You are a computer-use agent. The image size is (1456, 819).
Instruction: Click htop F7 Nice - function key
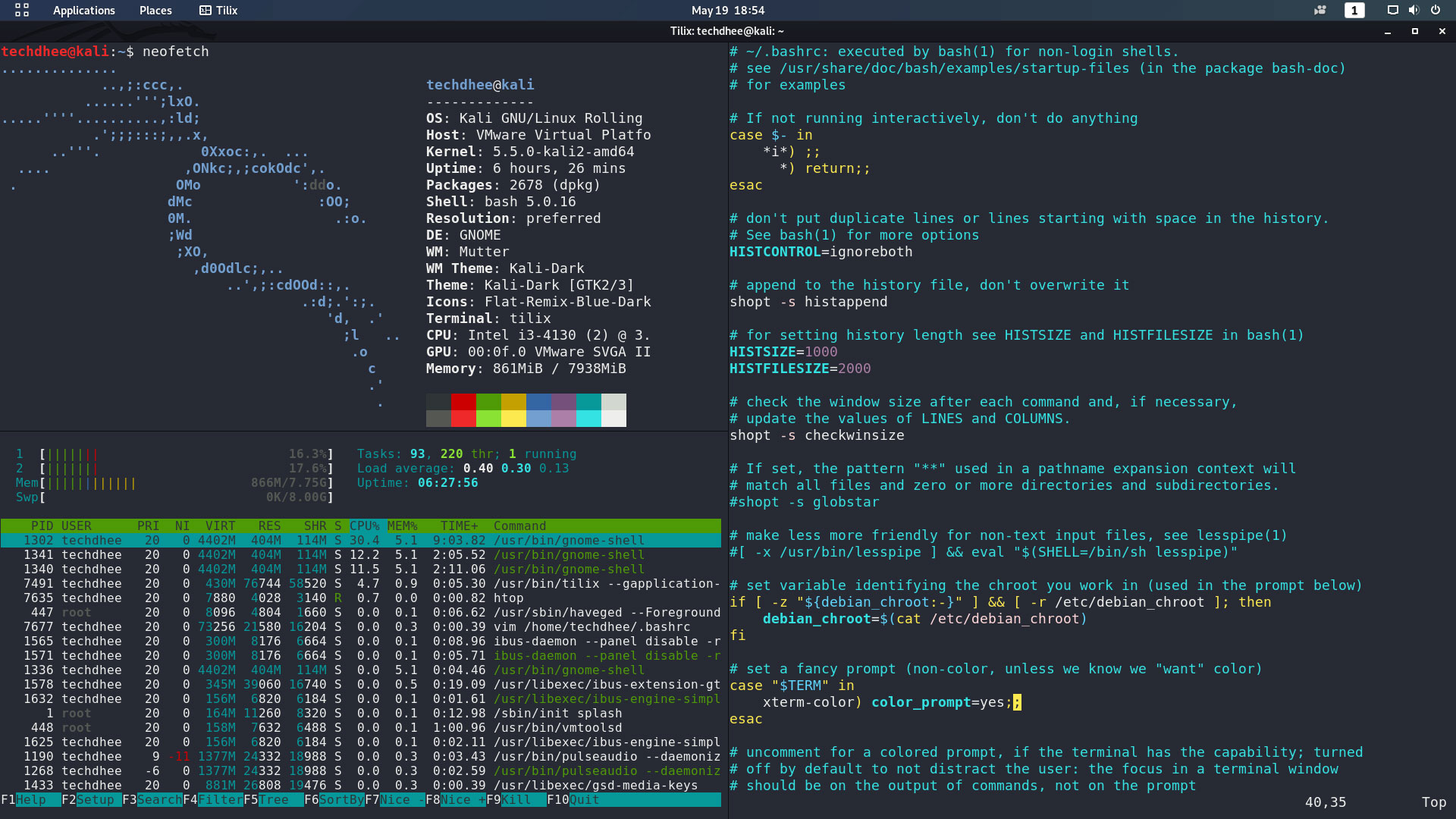coord(395,800)
